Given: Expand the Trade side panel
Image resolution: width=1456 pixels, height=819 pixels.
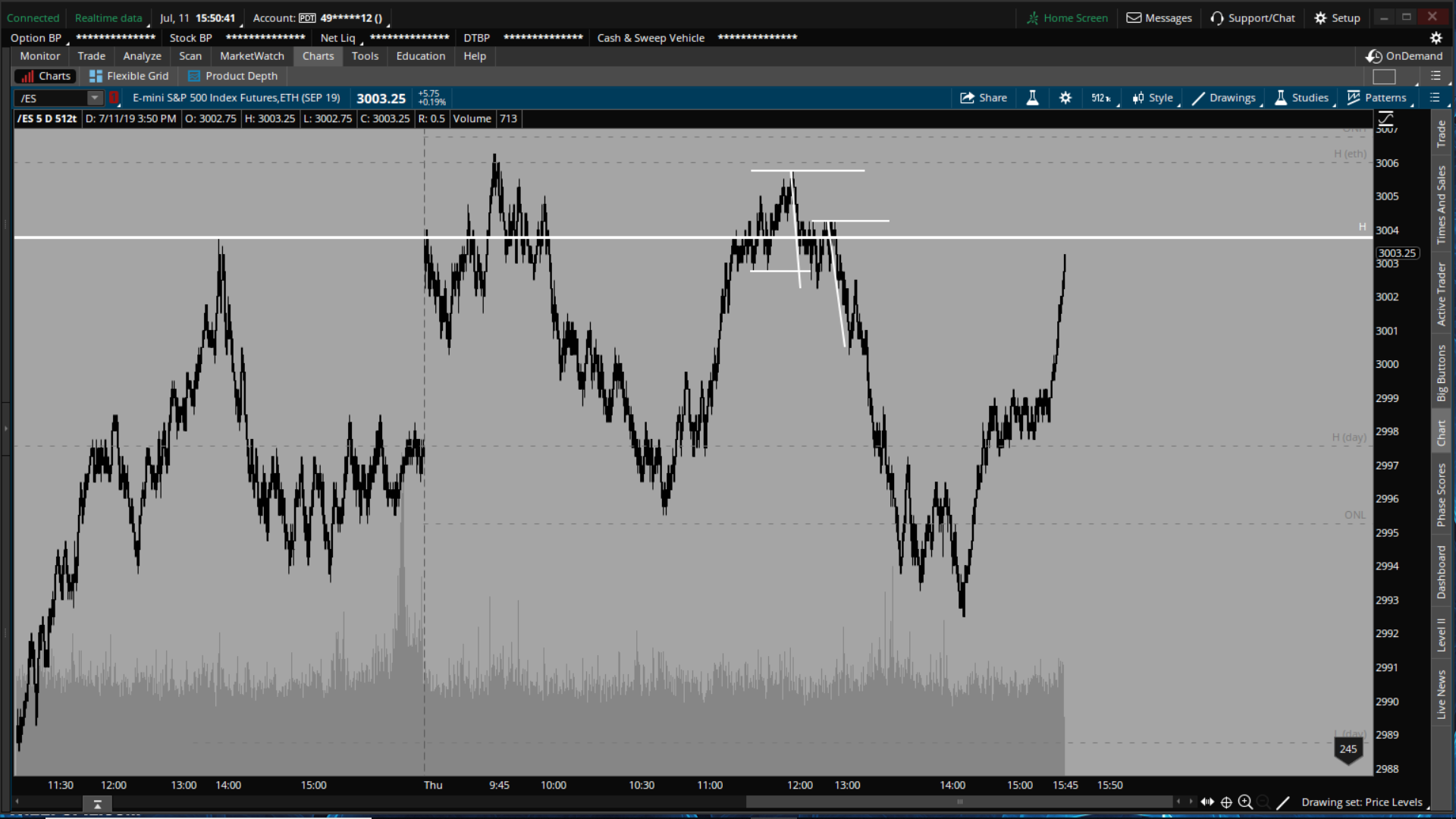Looking at the screenshot, I should coord(1441,134).
